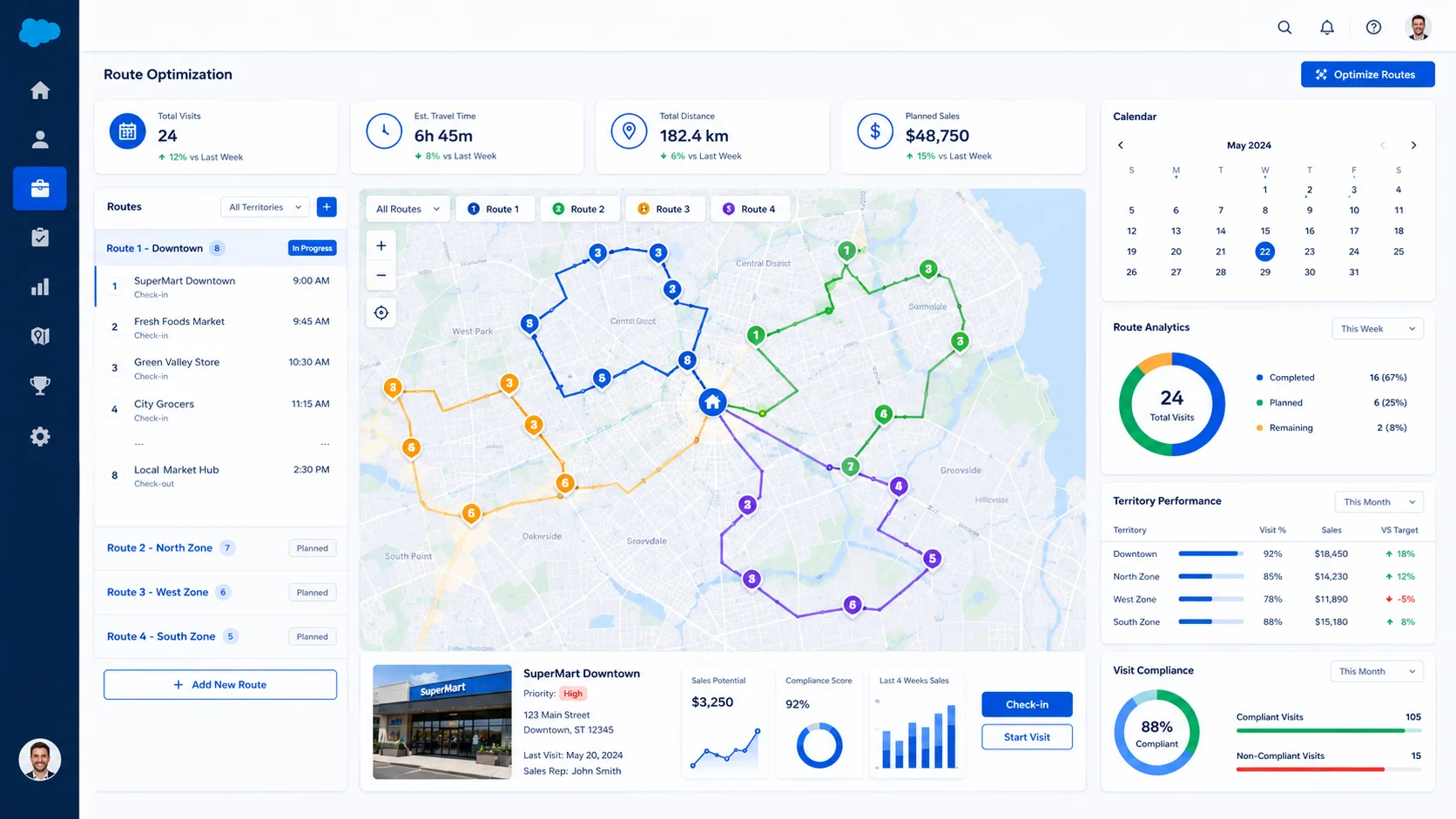The height and width of the screenshot is (819, 1456).
Task: Open the trophy icon in sidebar
Action: point(40,386)
